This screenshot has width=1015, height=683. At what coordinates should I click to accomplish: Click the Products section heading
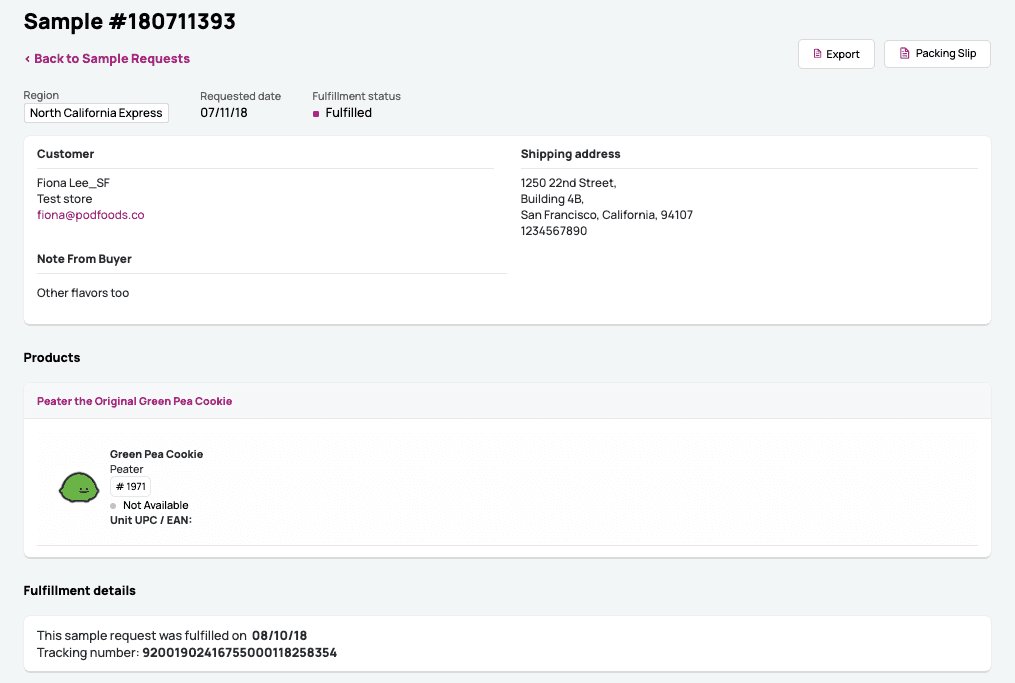[x=52, y=358]
